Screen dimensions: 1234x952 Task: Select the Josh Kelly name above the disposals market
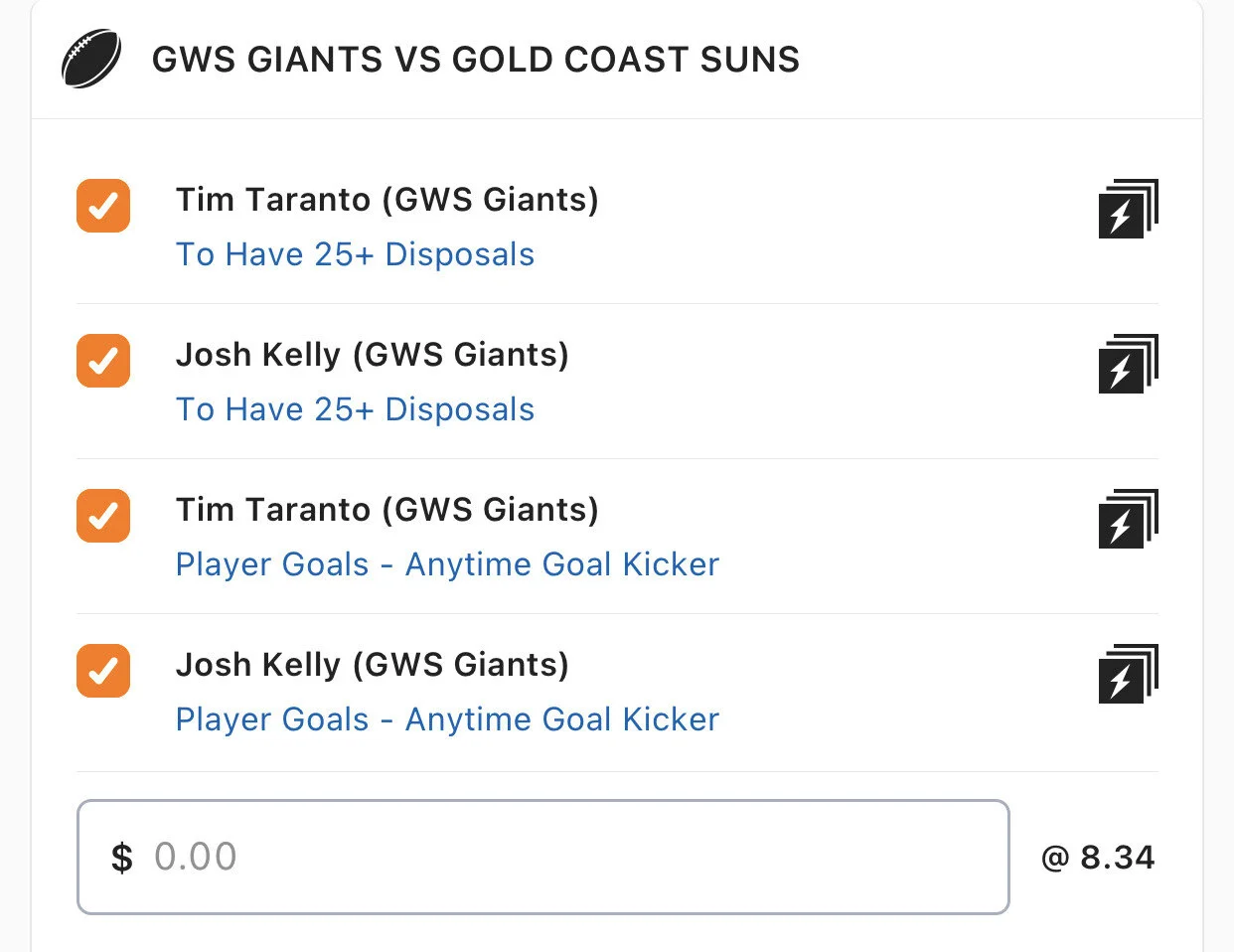click(x=372, y=355)
